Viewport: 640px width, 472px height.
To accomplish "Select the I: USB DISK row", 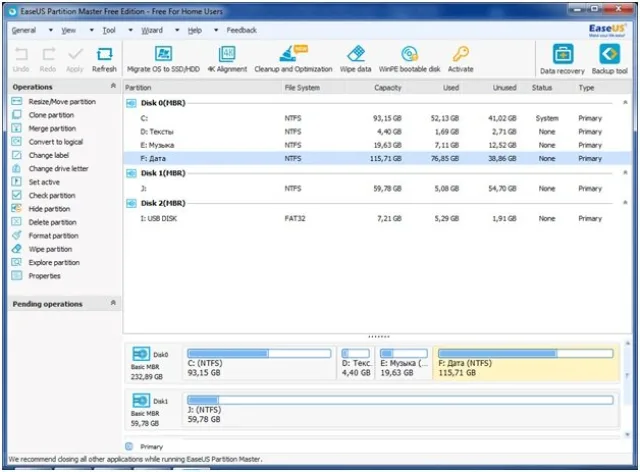I will [x=376, y=218].
